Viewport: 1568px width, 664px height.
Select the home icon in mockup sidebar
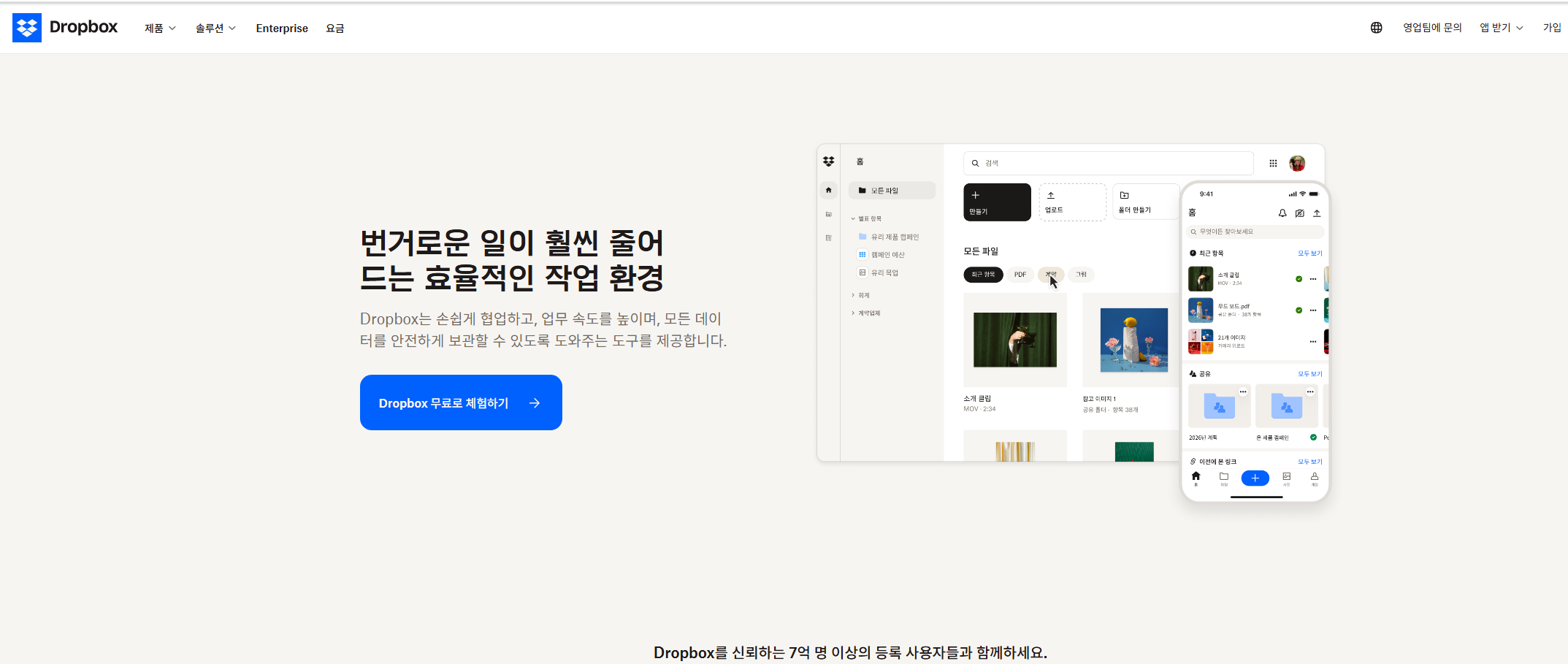coord(828,190)
